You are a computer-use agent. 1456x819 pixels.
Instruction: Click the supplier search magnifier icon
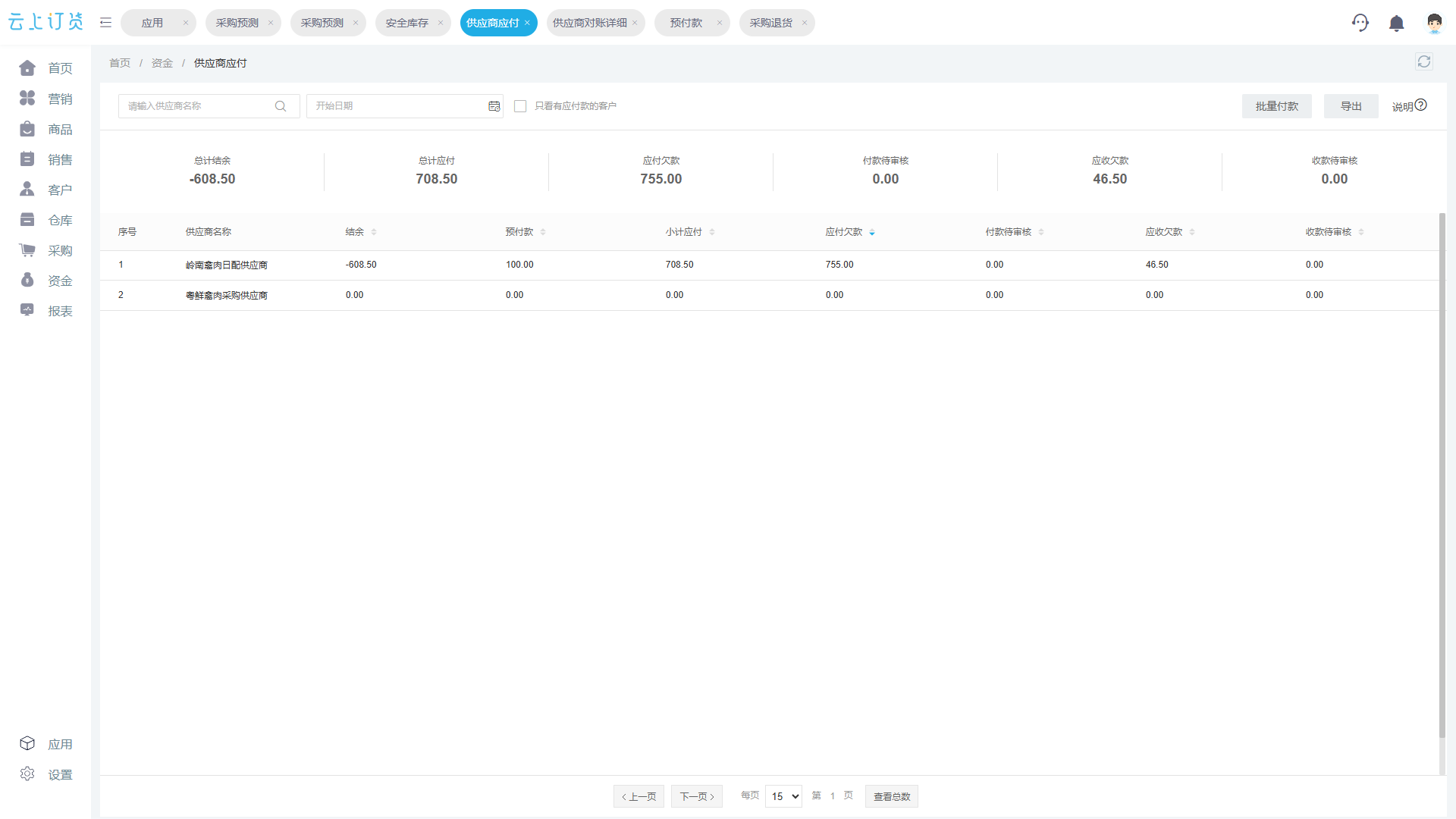tap(281, 106)
